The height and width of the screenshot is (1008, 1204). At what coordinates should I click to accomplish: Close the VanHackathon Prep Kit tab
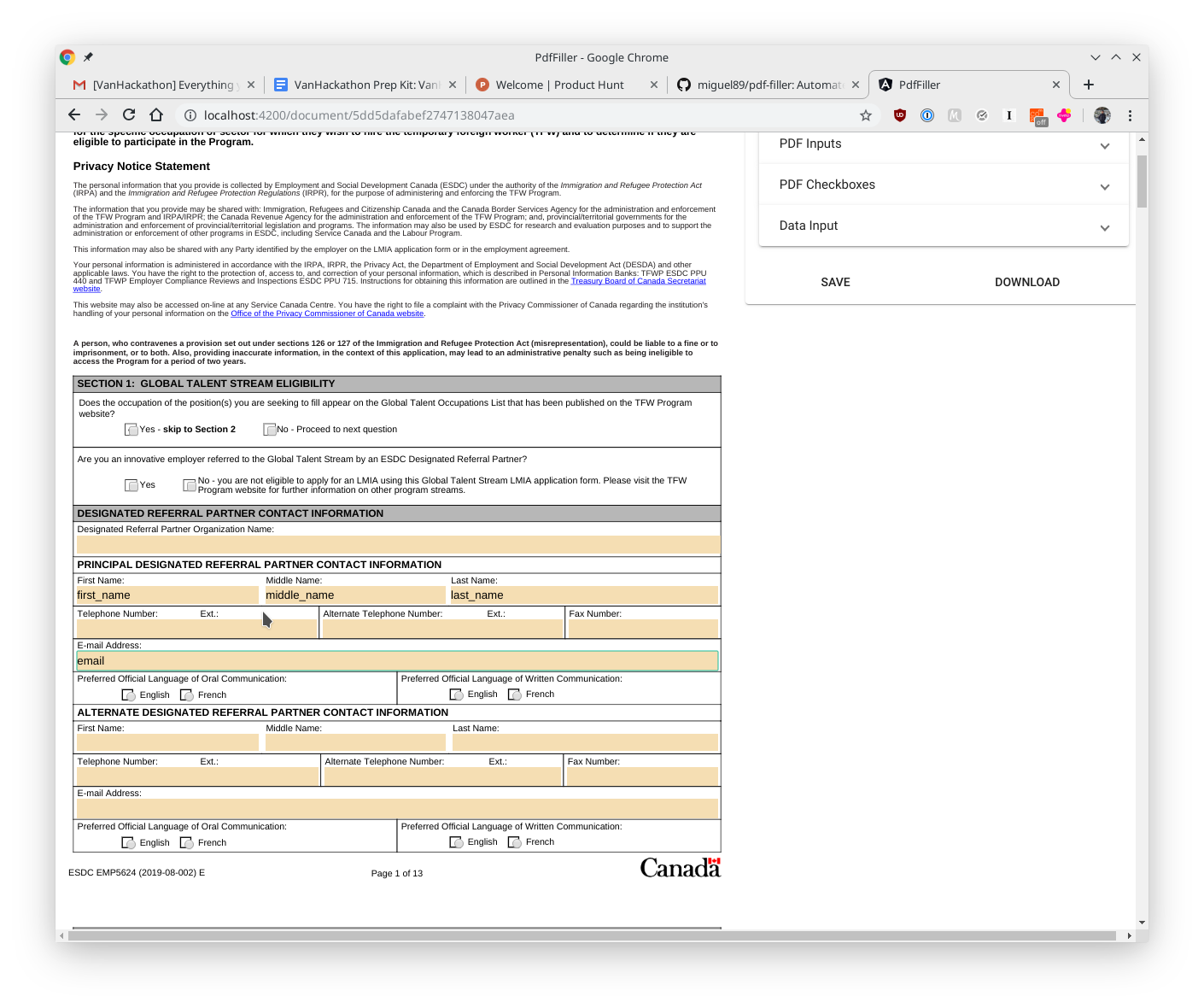tap(453, 85)
